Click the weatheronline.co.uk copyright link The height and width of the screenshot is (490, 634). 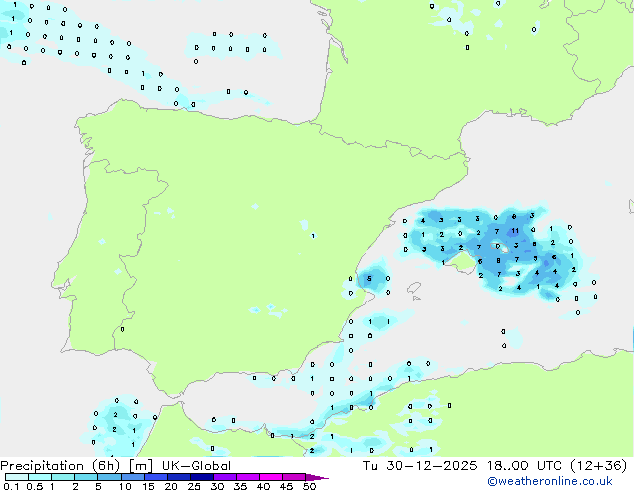tap(550, 481)
